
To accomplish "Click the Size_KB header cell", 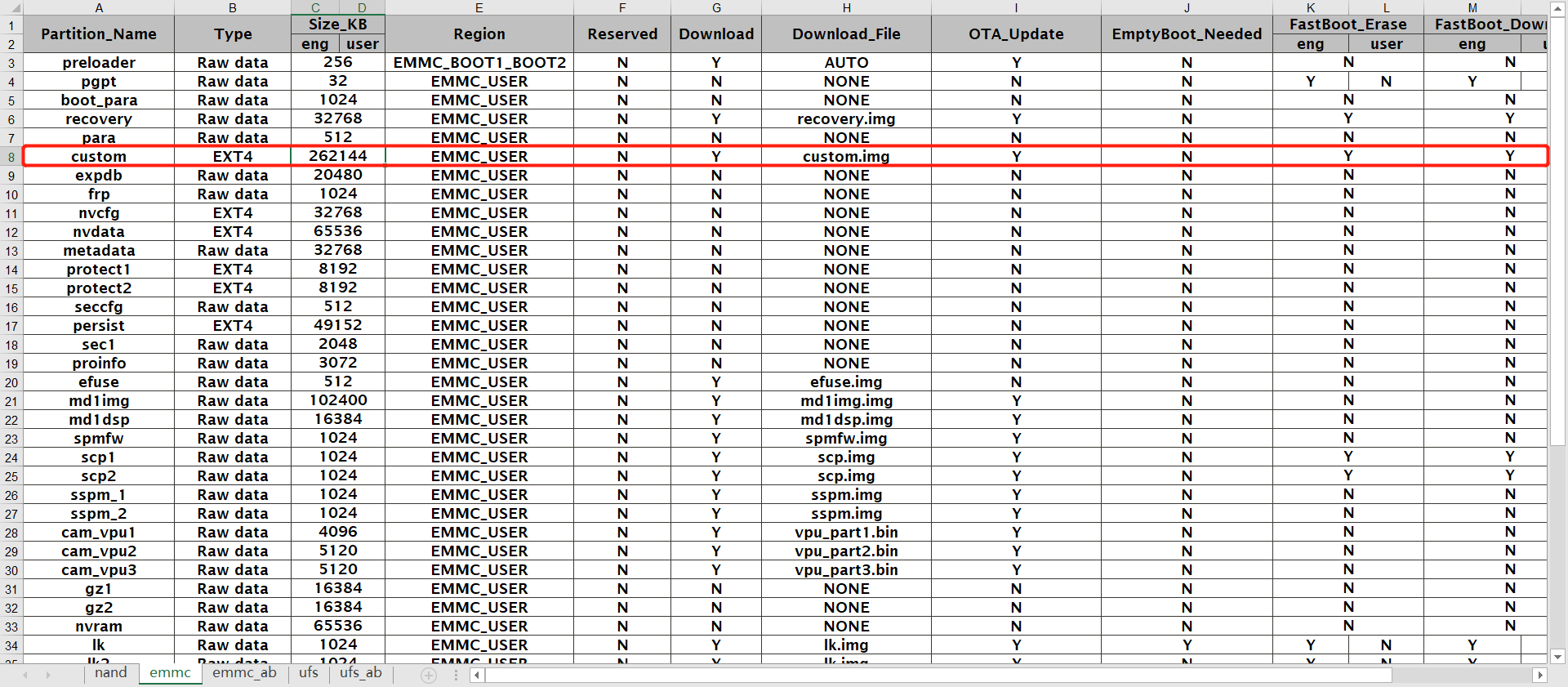I will [x=338, y=25].
